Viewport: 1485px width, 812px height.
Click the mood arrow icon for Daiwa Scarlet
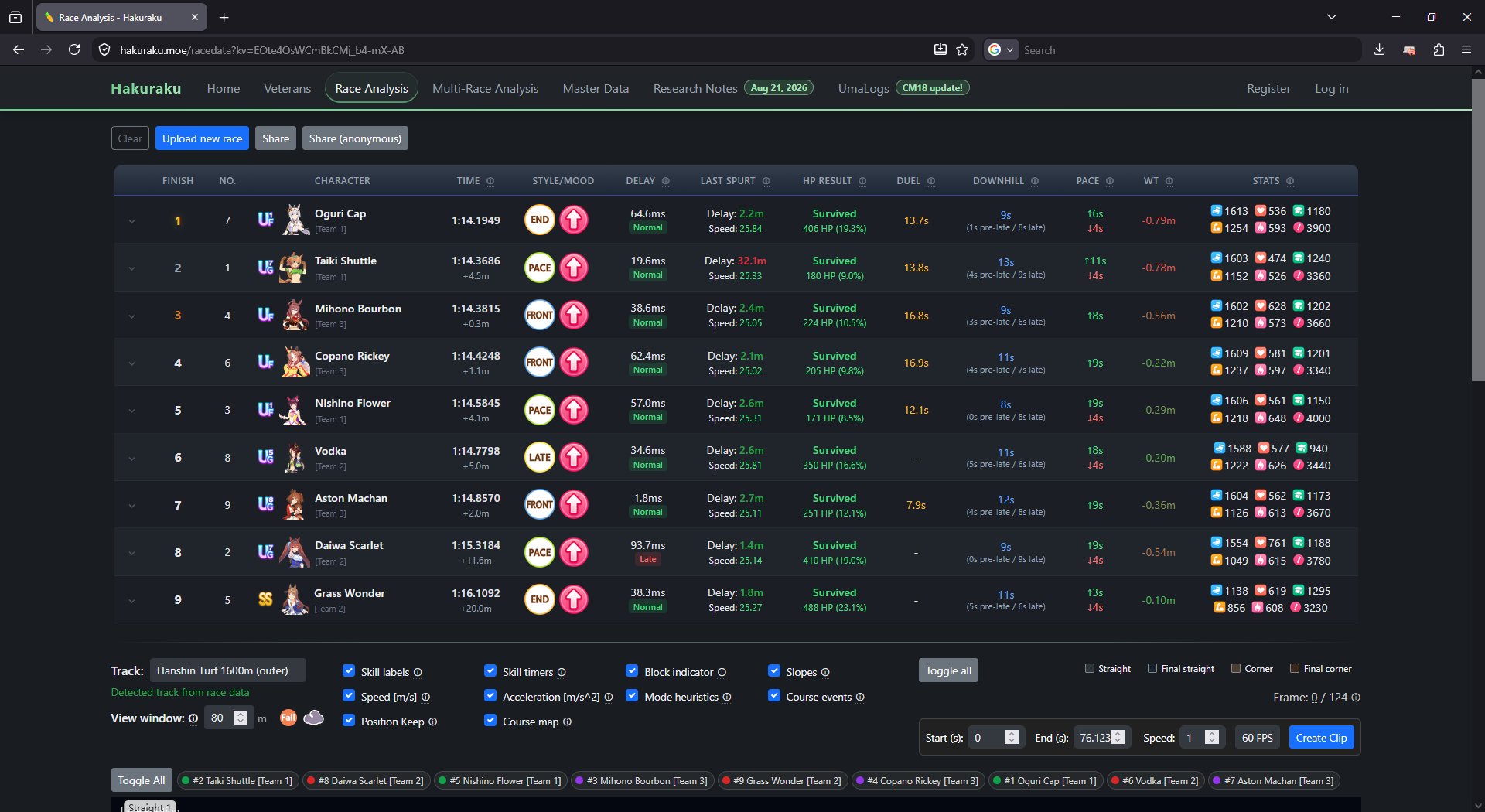click(x=574, y=552)
